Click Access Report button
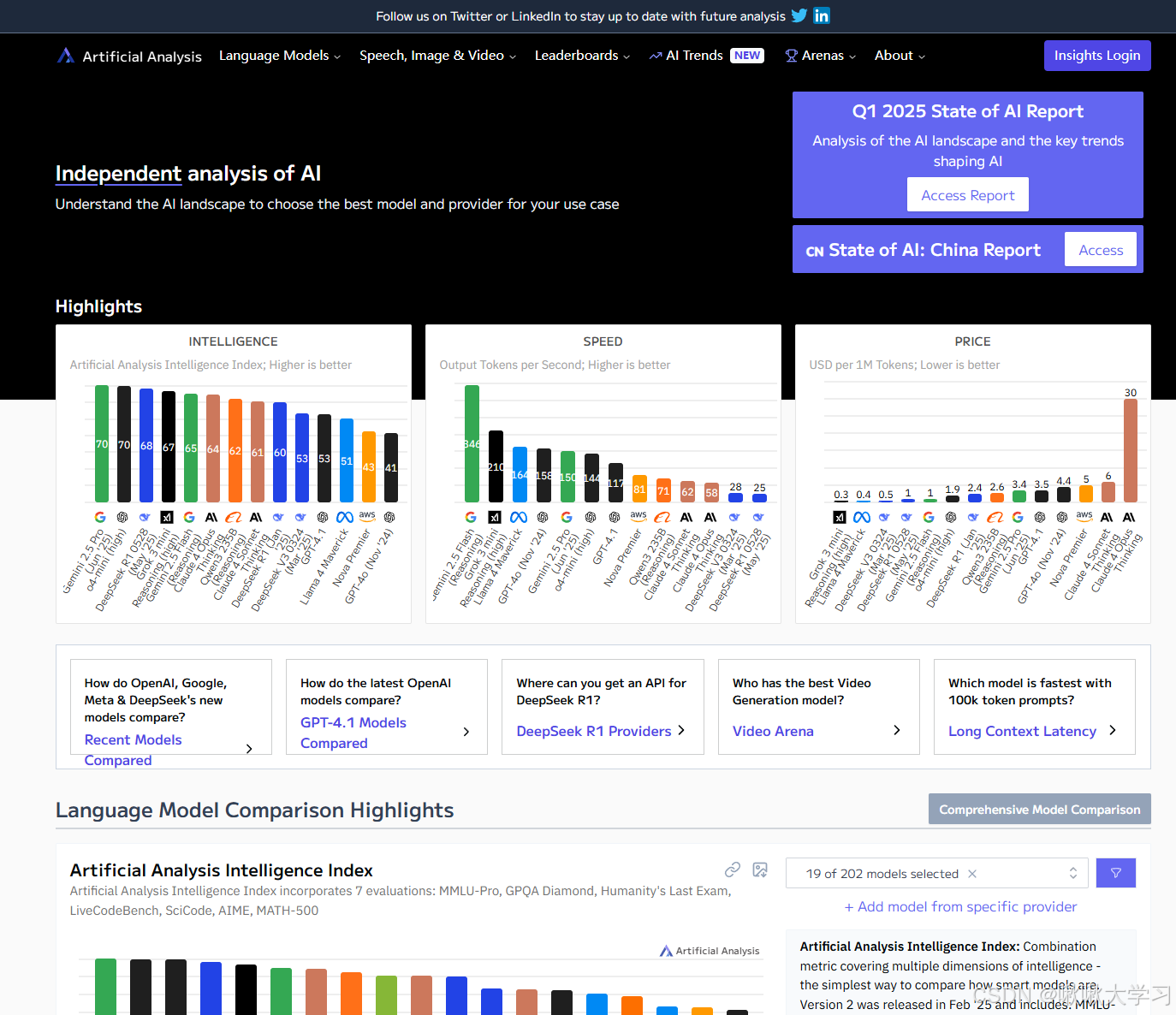1176x1015 pixels. (968, 195)
